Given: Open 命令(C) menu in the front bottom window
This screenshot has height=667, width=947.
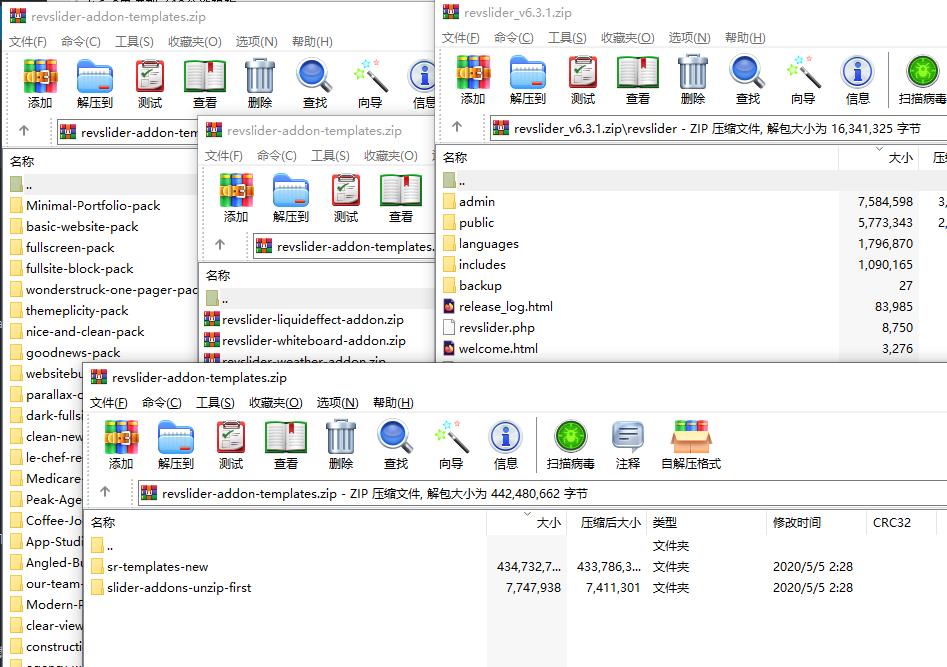Looking at the screenshot, I should pos(161,402).
